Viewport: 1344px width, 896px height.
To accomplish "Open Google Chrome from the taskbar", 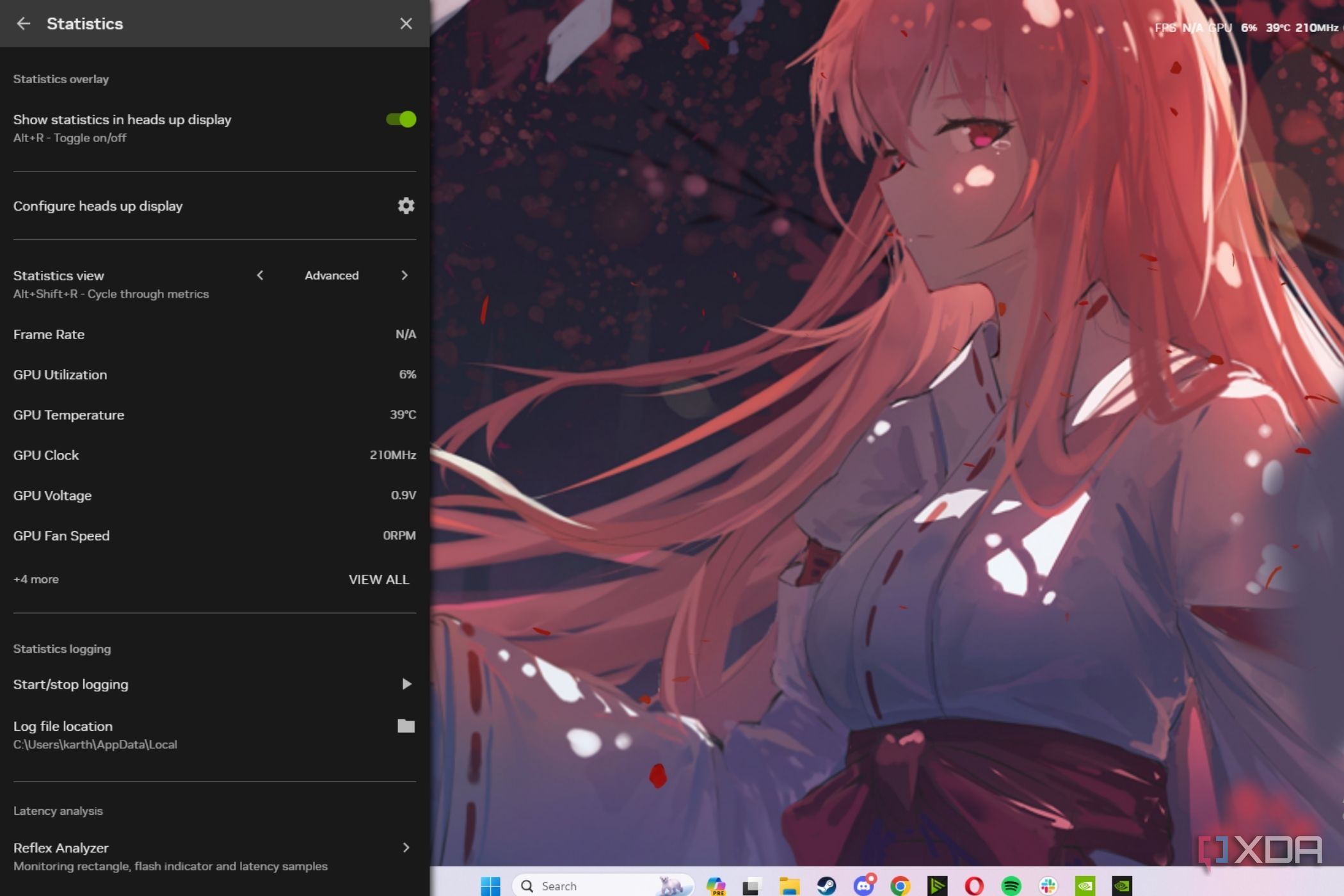I will point(900,886).
